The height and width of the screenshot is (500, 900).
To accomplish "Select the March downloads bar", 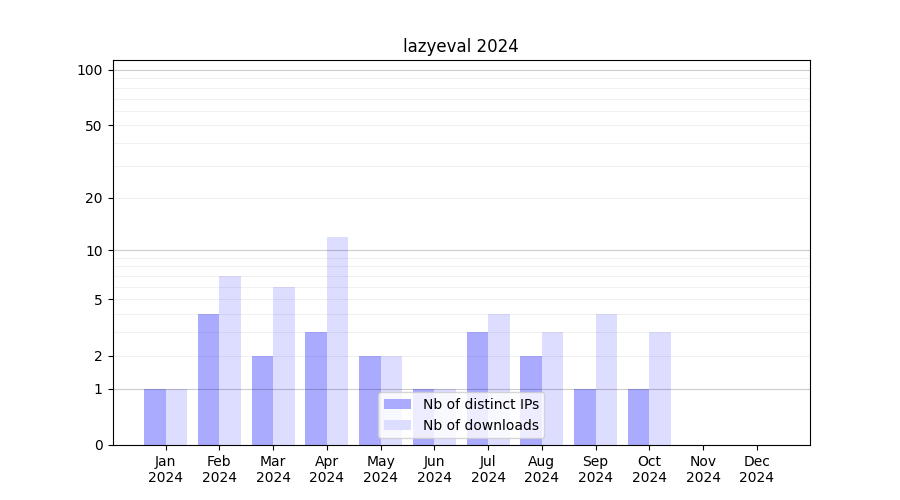I will pos(284,366).
